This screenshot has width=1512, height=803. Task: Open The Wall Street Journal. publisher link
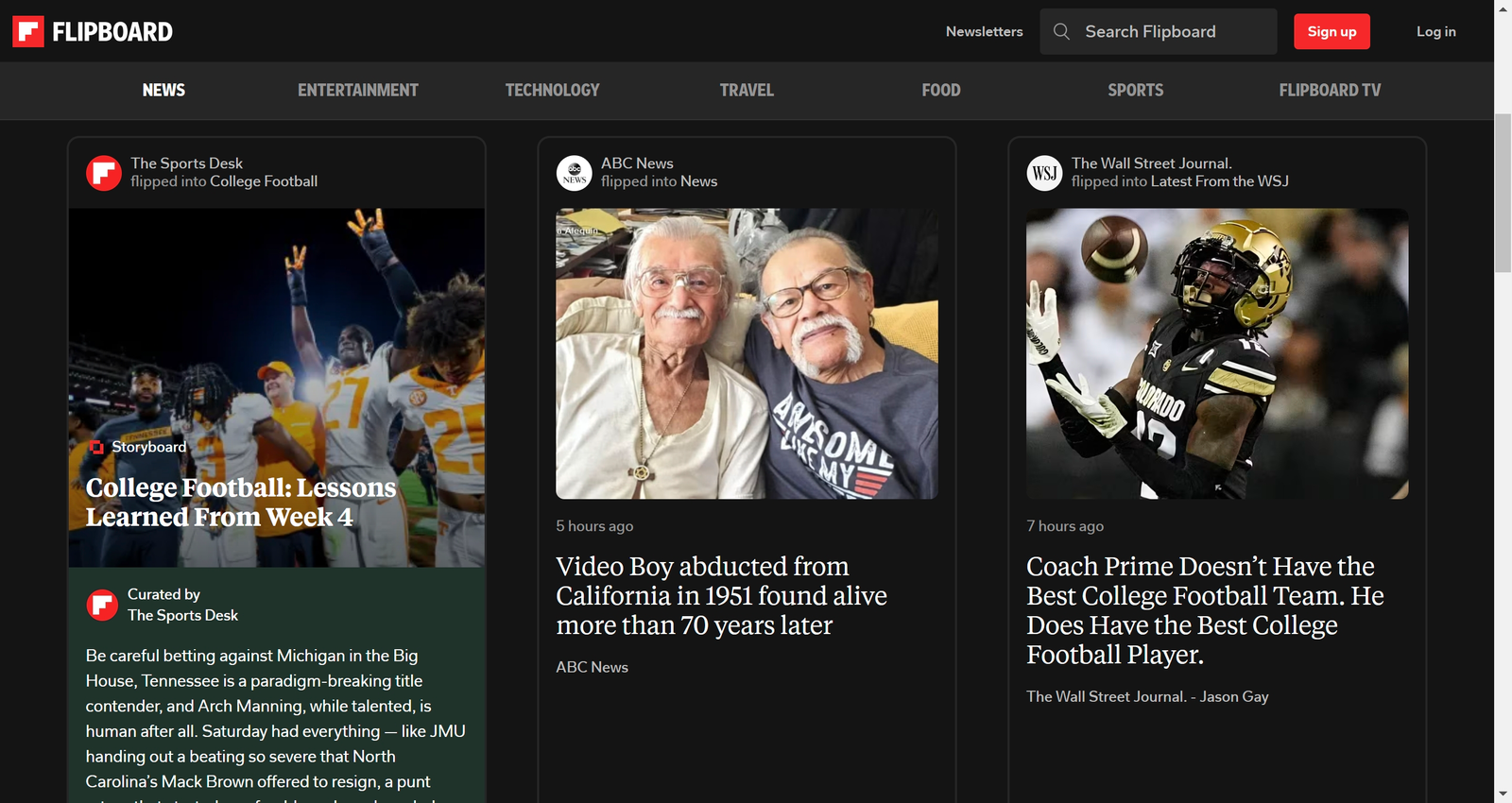point(1151,163)
